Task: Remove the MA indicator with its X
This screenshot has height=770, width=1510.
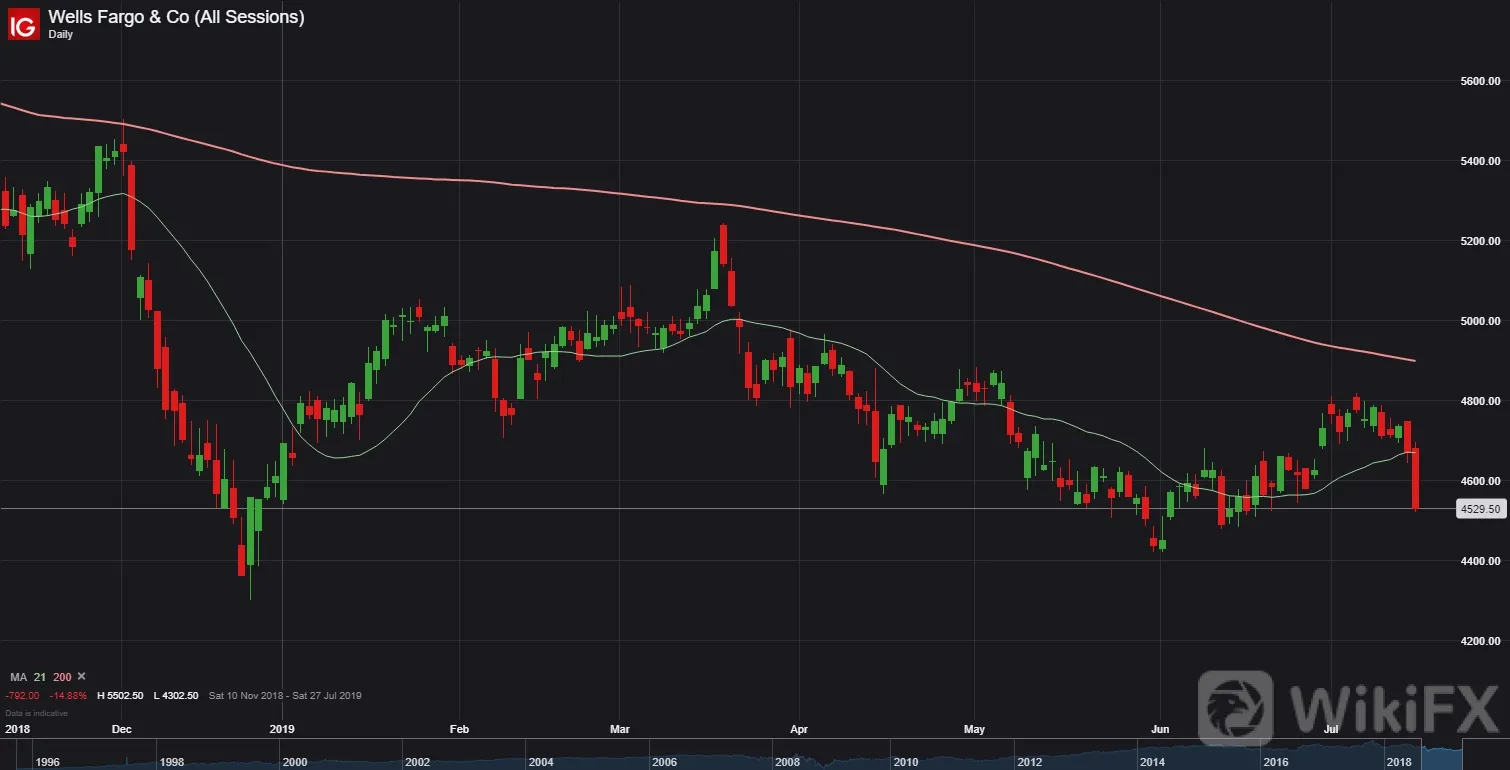Action: point(82,677)
